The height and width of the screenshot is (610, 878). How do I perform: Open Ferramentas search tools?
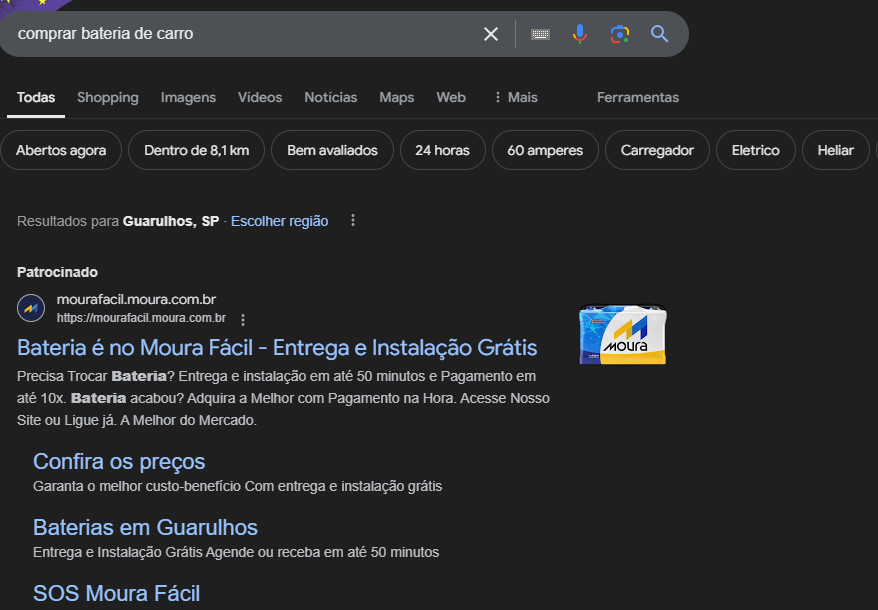(637, 97)
